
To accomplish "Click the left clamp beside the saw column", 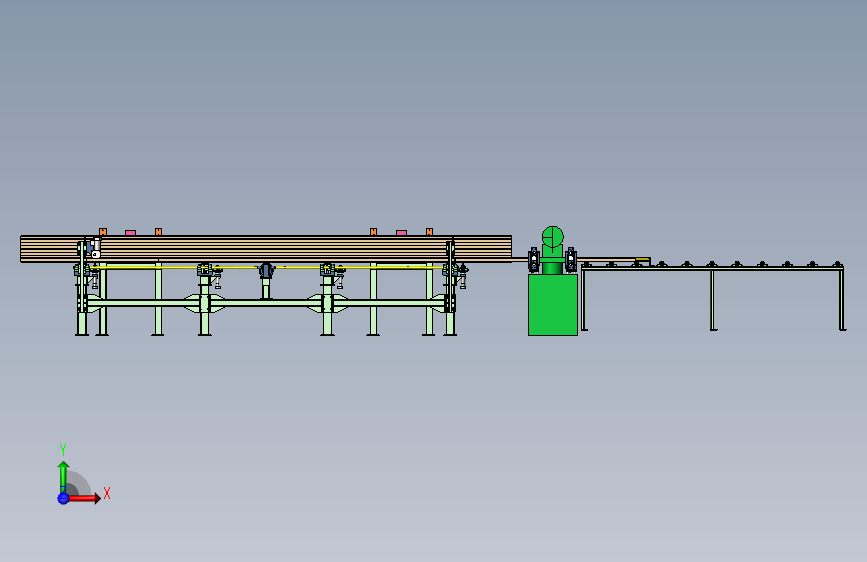I will tap(534, 260).
